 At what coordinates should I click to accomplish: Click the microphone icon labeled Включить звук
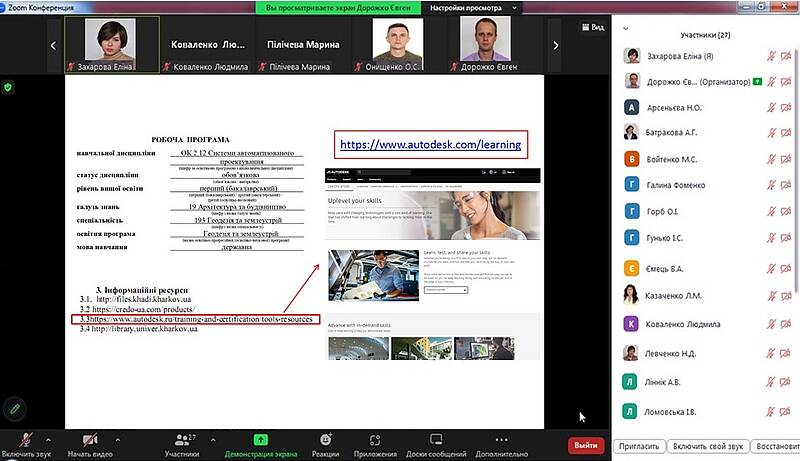pyautogui.click(x=22, y=439)
